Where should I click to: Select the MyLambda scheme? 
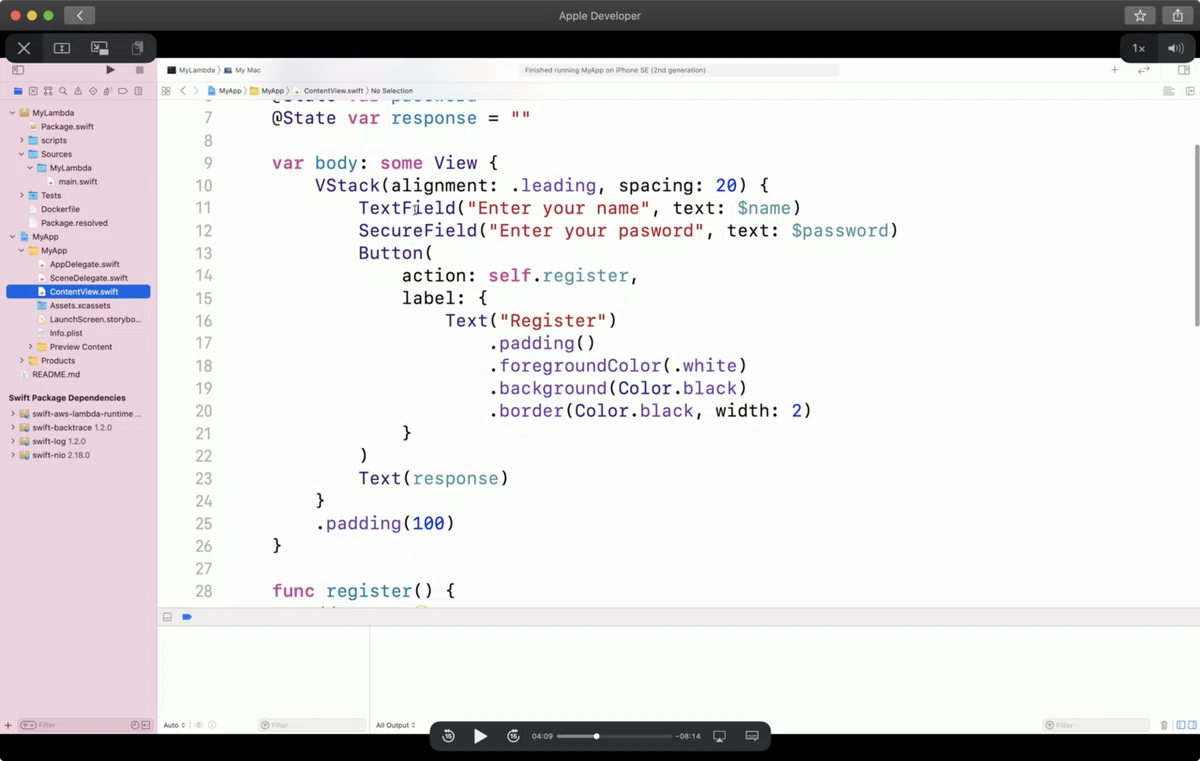coord(193,70)
